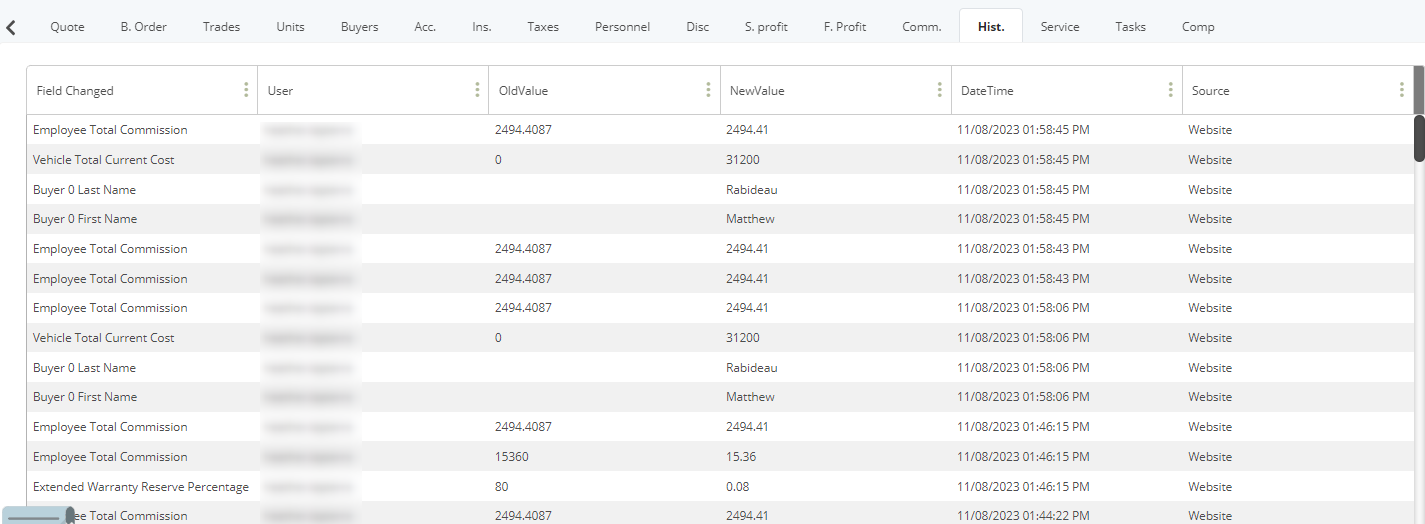1425x524 pixels.
Task: Go to the Trades tab
Action: pyautogui.click(x=221, y=27)
